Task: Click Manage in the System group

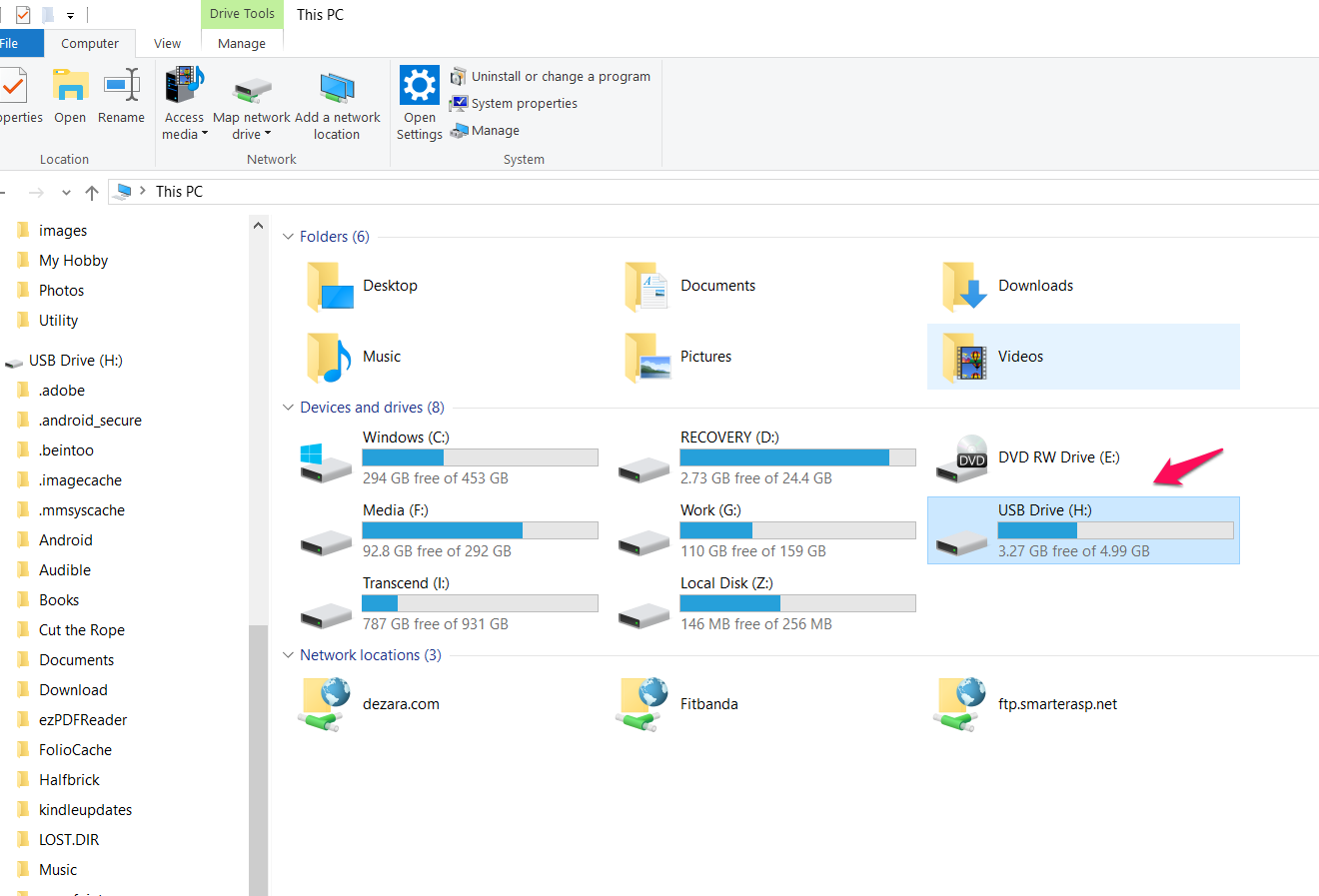Action: (485, 131)
